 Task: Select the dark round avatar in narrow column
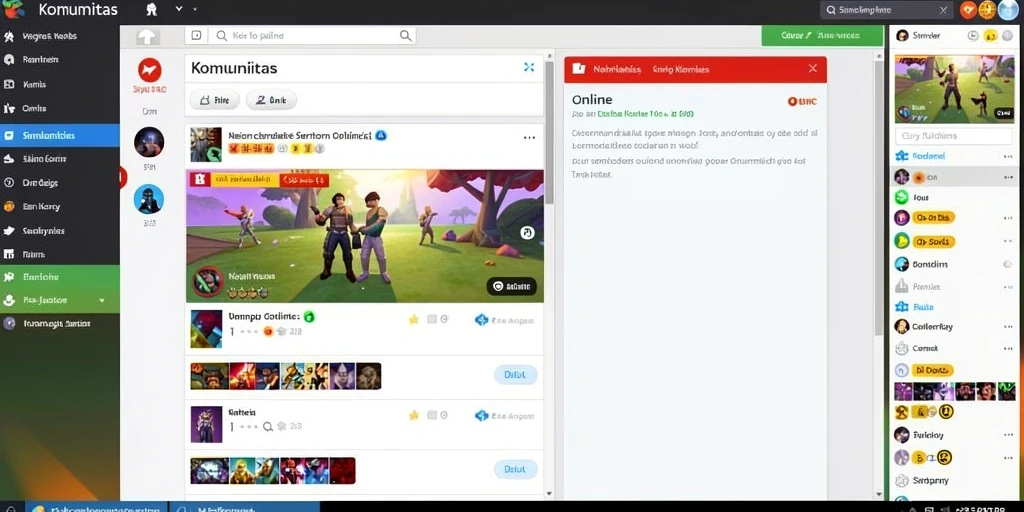pyautogui.click(x=149, y=142)
